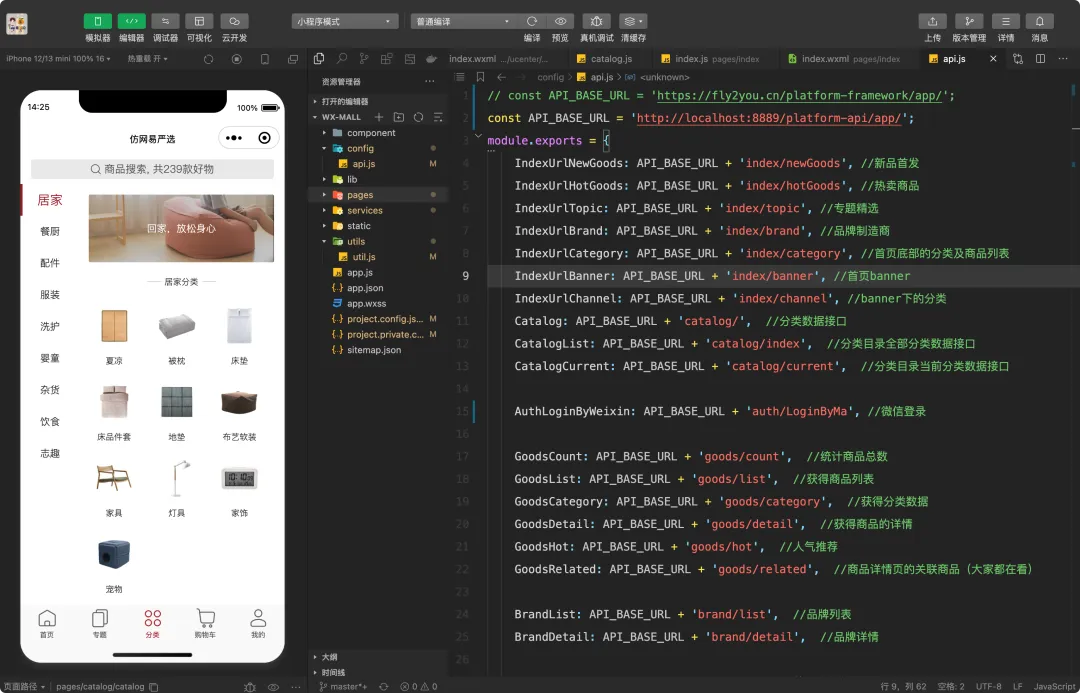This screenshot has width=1080, height=693.
Task: Click the simulator search box 商品搜索
Action: click(x=152, y=169)
